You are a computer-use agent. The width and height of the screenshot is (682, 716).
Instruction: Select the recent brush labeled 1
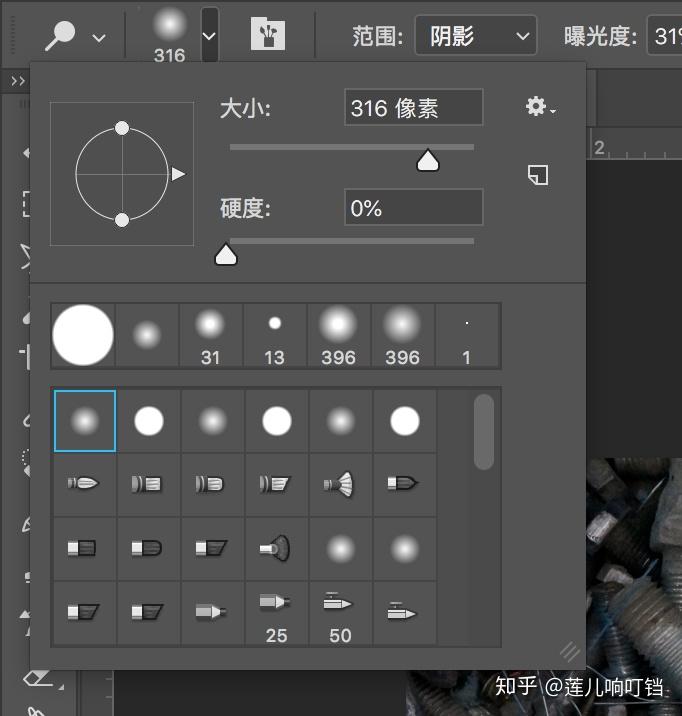click(x=467, y=335)
